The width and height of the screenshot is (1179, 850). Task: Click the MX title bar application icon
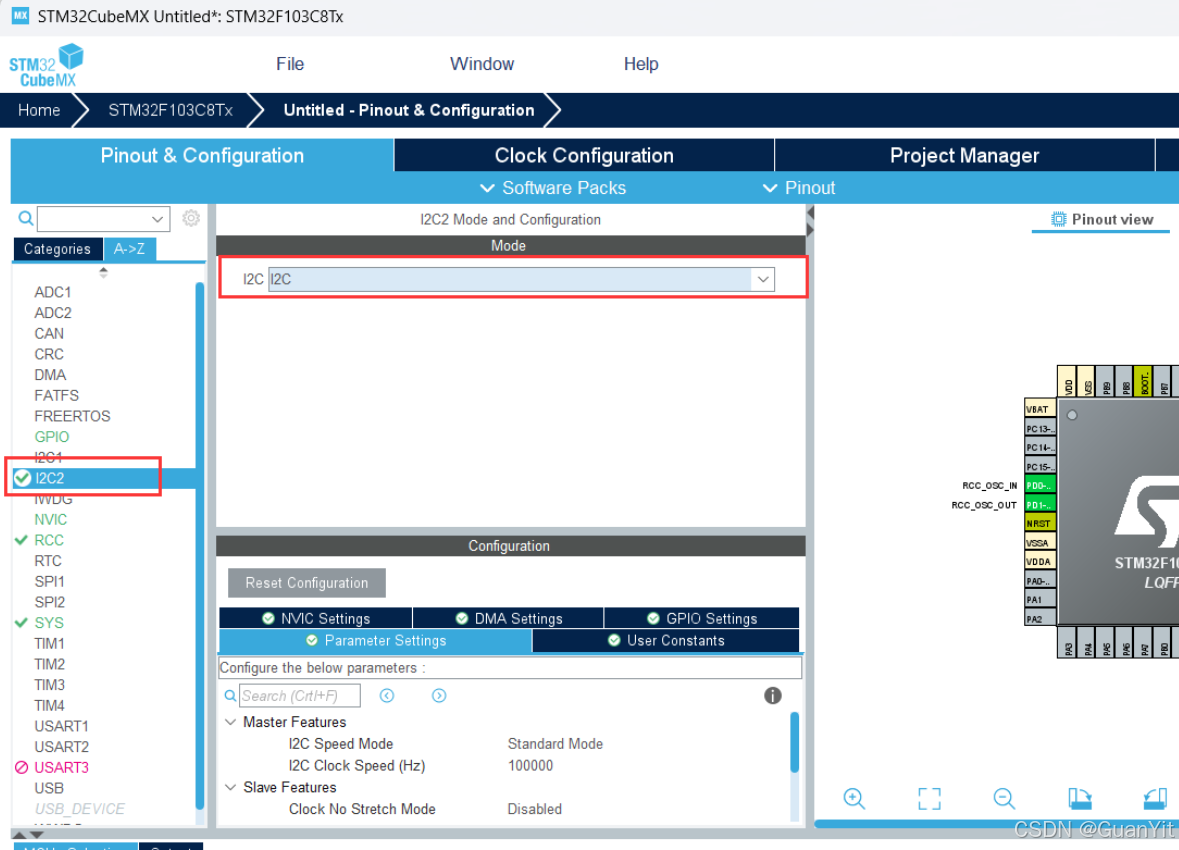click(x=20, y=15)
